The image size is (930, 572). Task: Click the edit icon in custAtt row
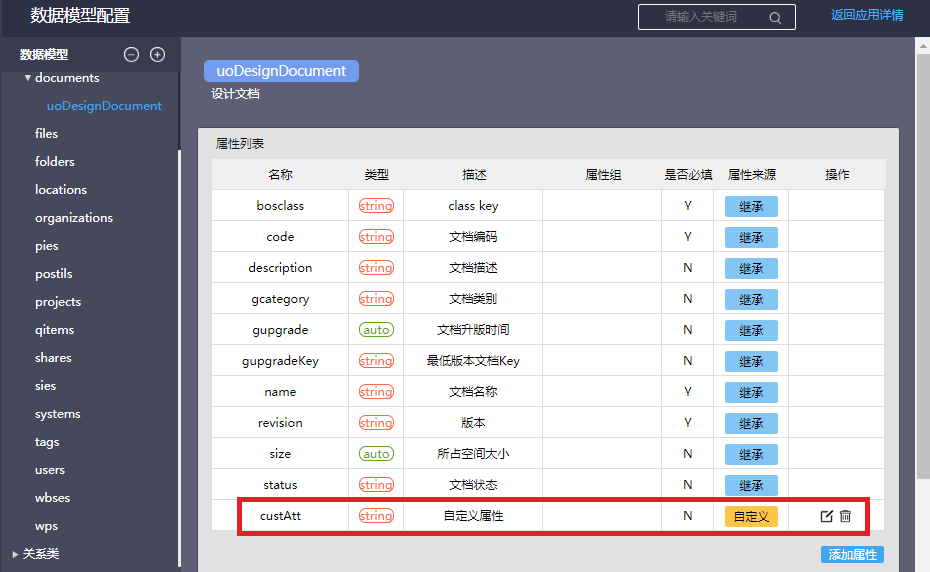(x=826, y=516)
